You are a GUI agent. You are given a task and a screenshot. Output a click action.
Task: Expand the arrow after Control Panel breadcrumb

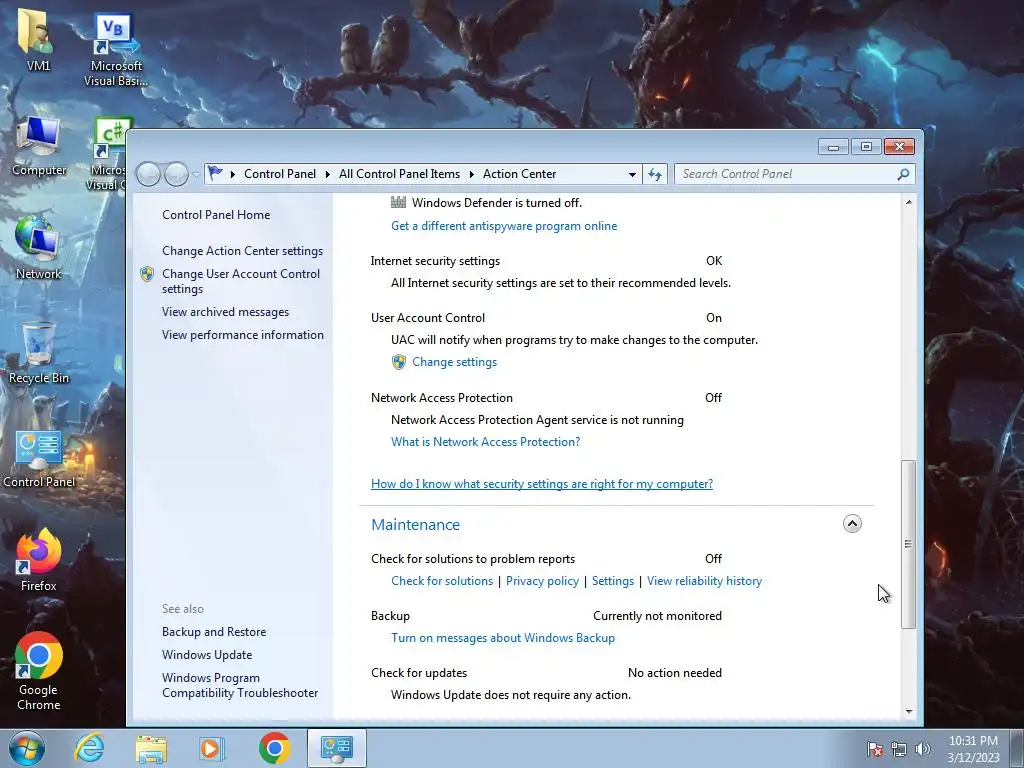point(327,174)
